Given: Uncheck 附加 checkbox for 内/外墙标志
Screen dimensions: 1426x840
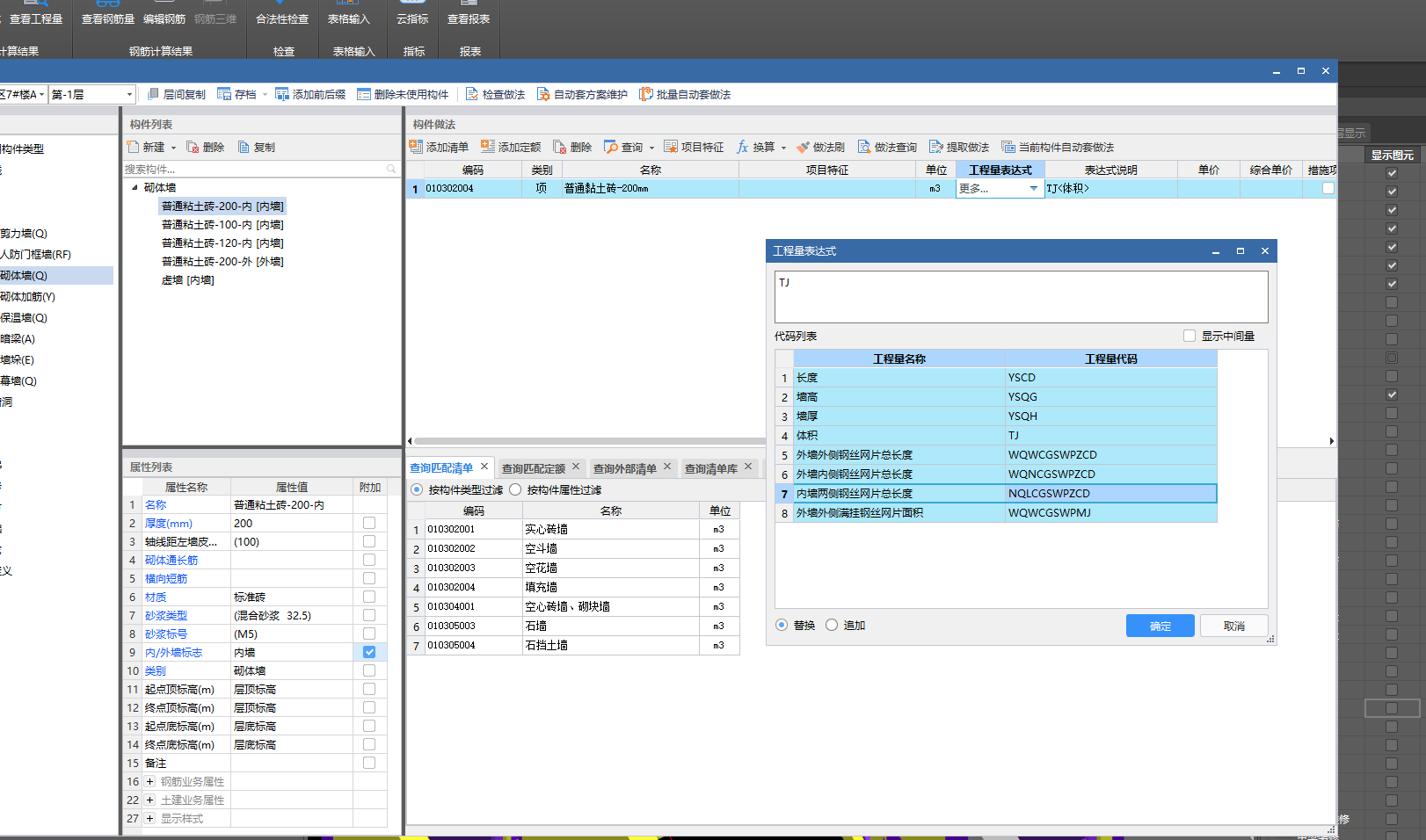Looking at the screenshot, I should (369, 652).
